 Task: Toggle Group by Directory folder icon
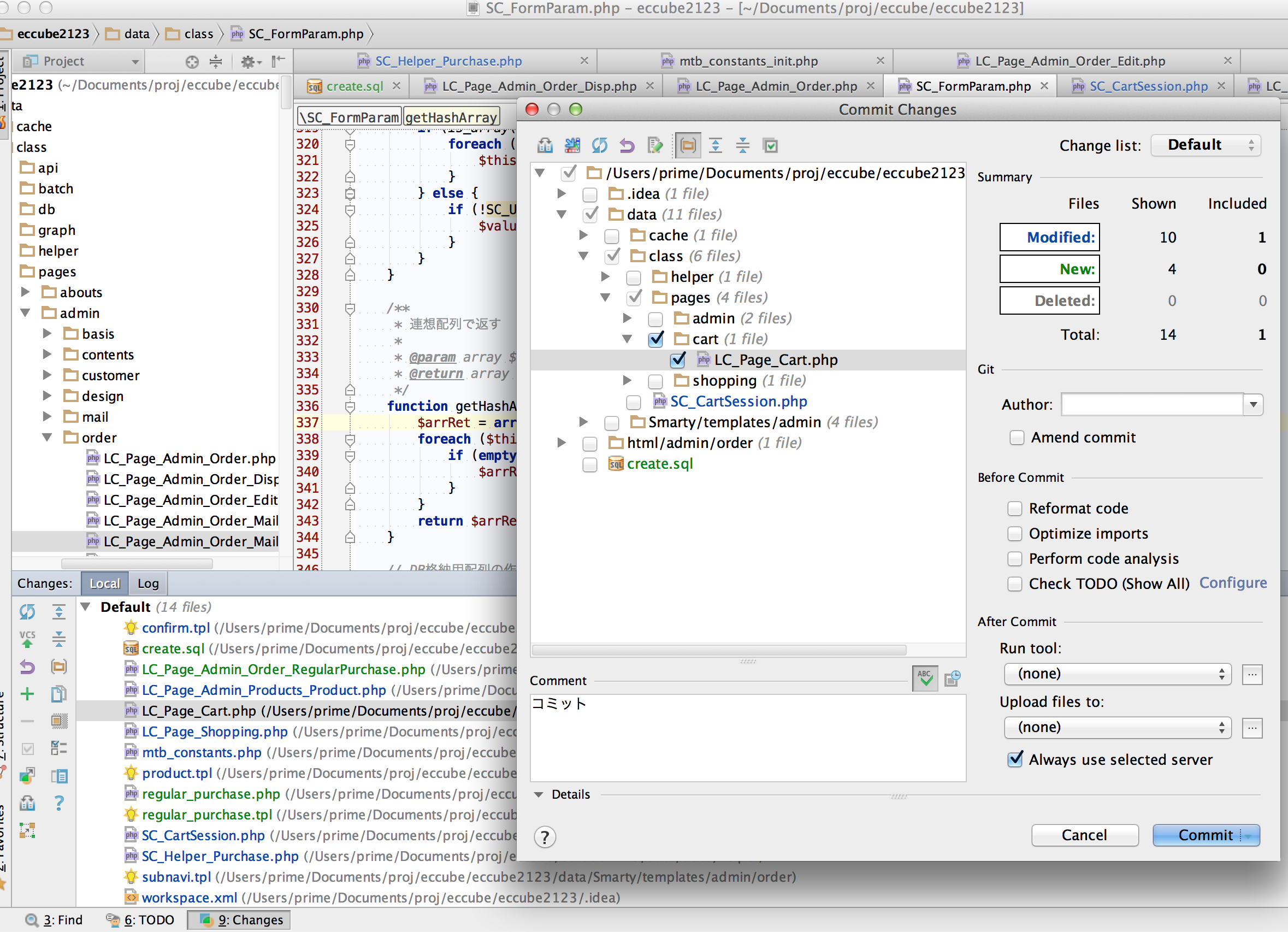[688, 146]
